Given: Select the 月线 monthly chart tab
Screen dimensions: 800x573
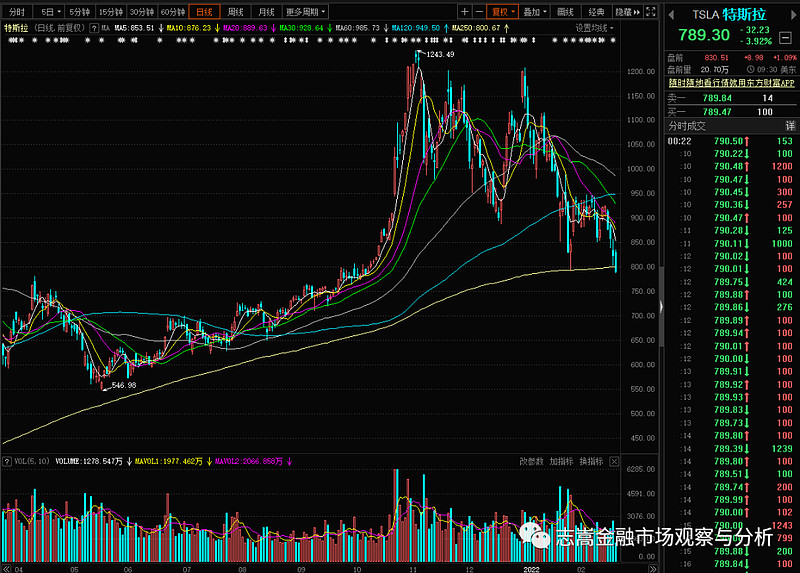Looking at the screenshot, I should [x=265, y=11].
